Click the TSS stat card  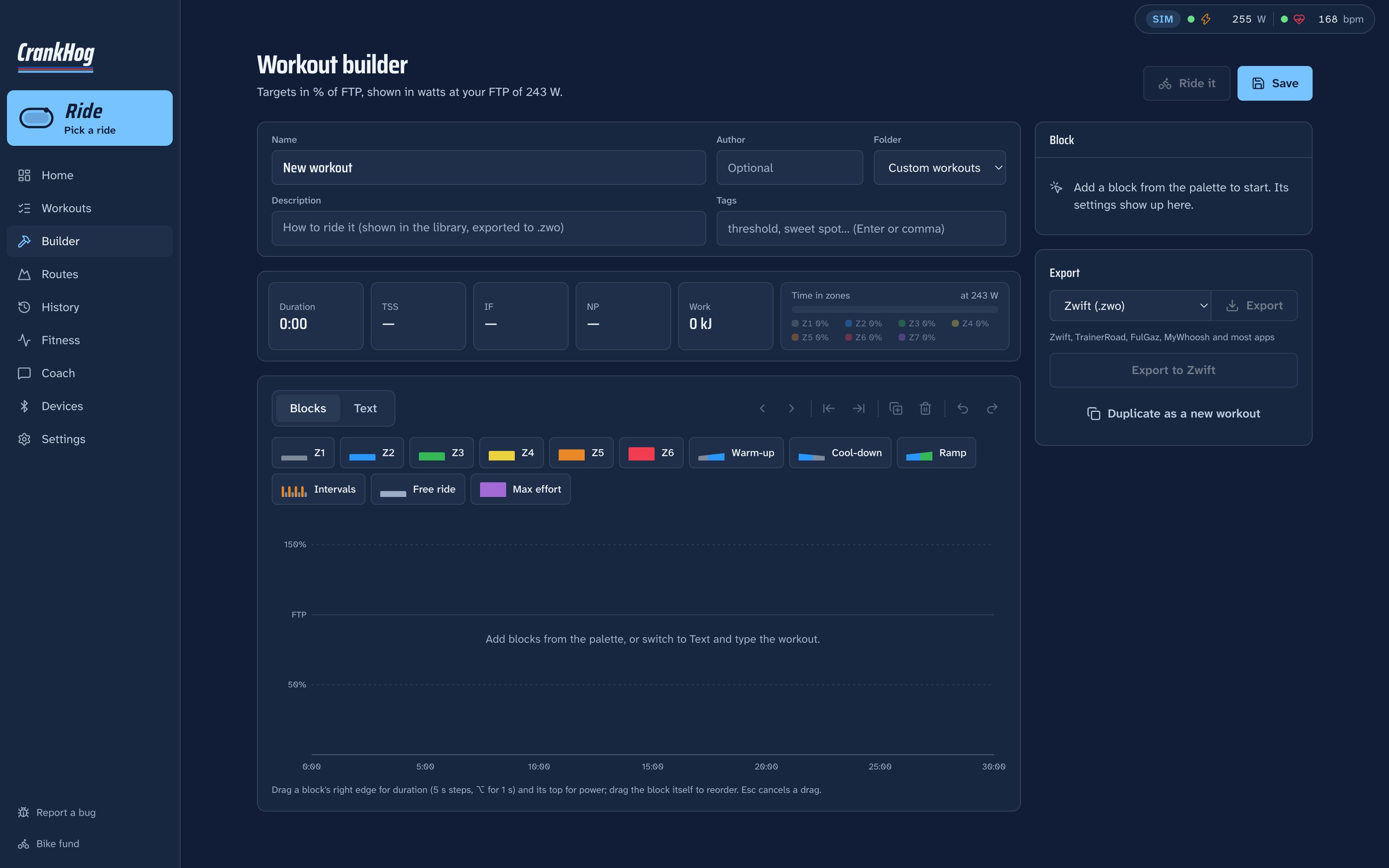418,316
